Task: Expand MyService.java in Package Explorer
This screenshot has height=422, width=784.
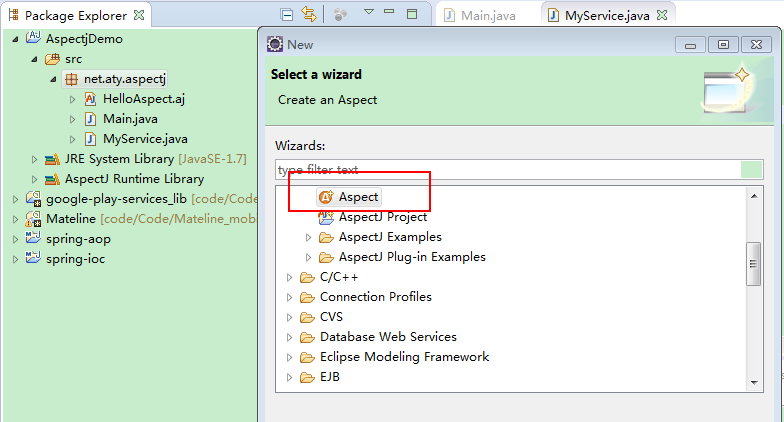Action: 72,139
